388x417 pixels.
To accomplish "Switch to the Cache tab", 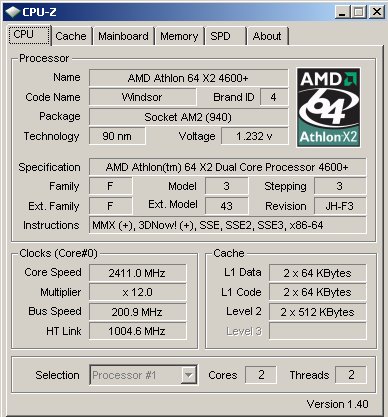I will (x=71, y=36).
